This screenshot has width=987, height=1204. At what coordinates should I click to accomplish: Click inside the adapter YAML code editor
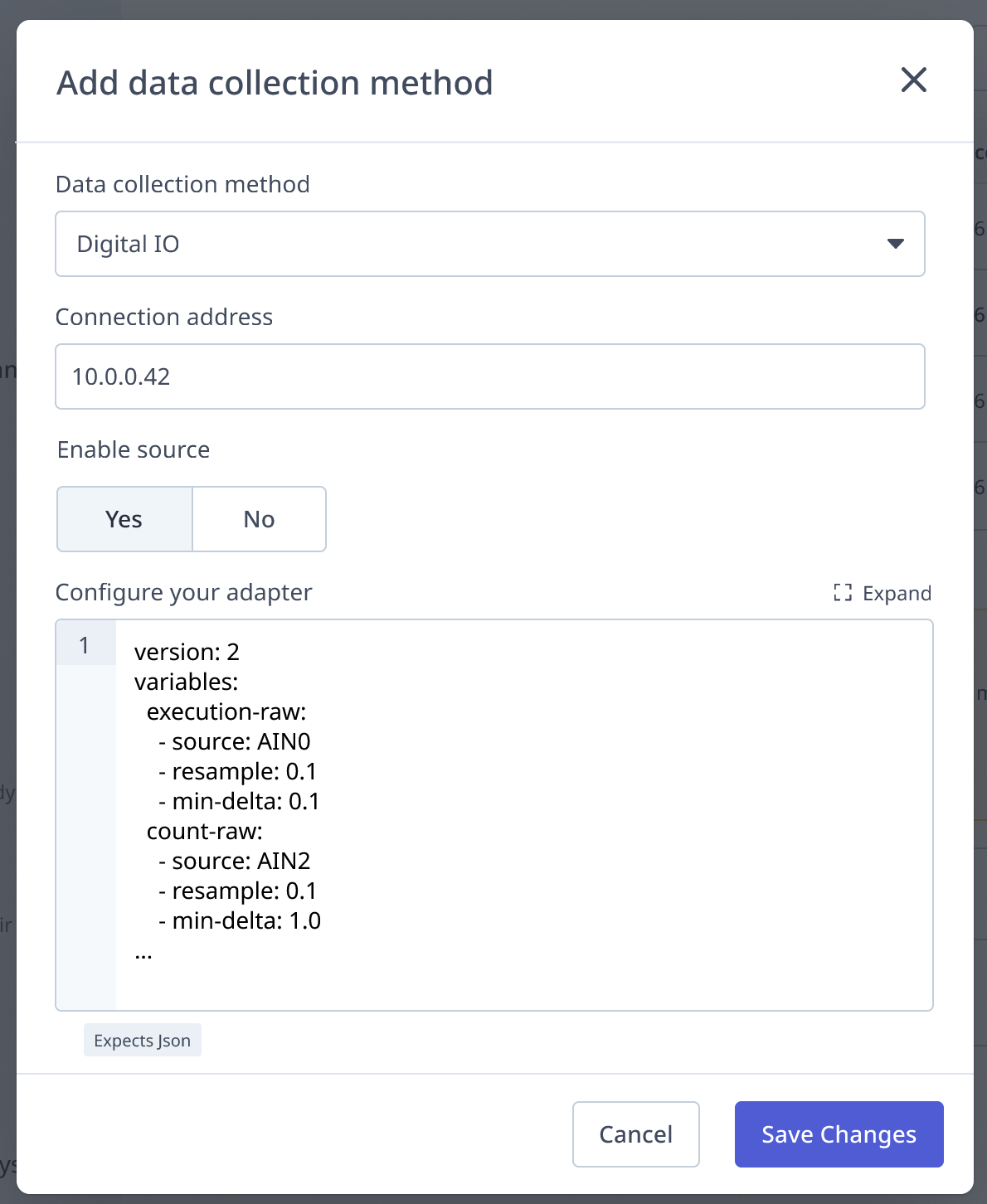tap(498, 813)
